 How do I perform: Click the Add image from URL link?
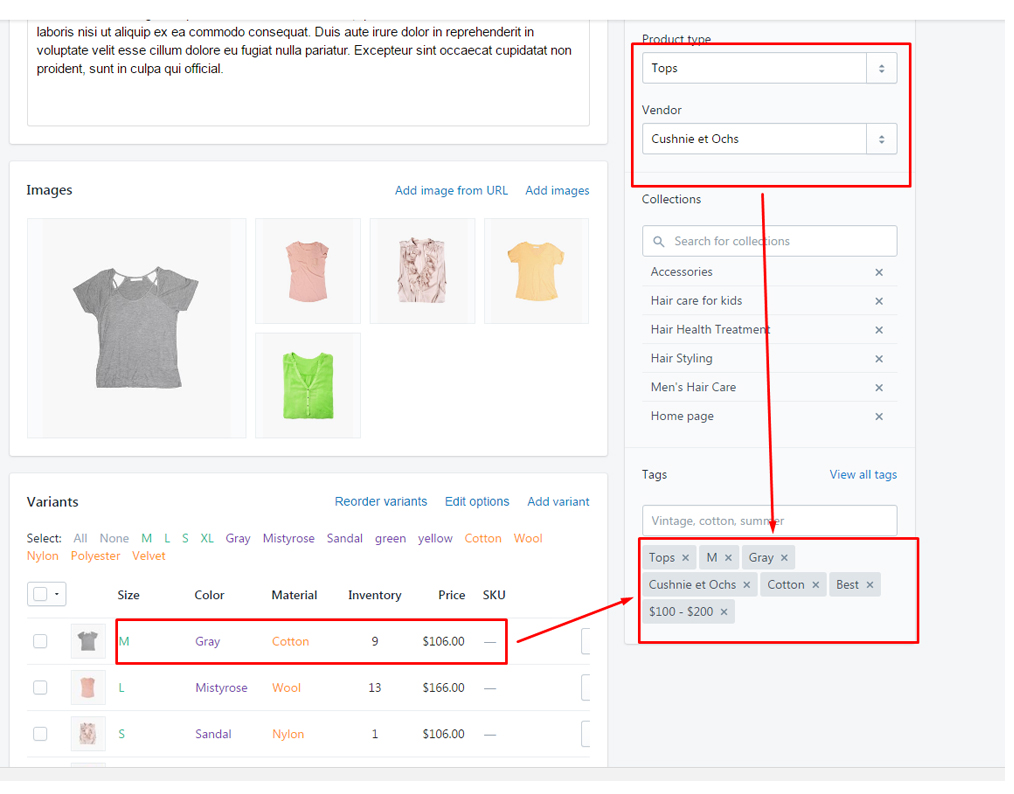pyautogui.click(x=451, y=190)
